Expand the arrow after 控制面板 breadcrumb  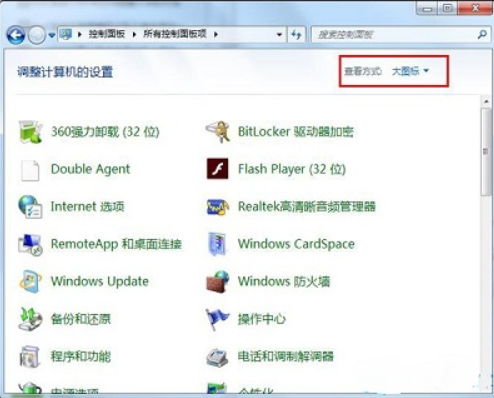click(134, 34)
